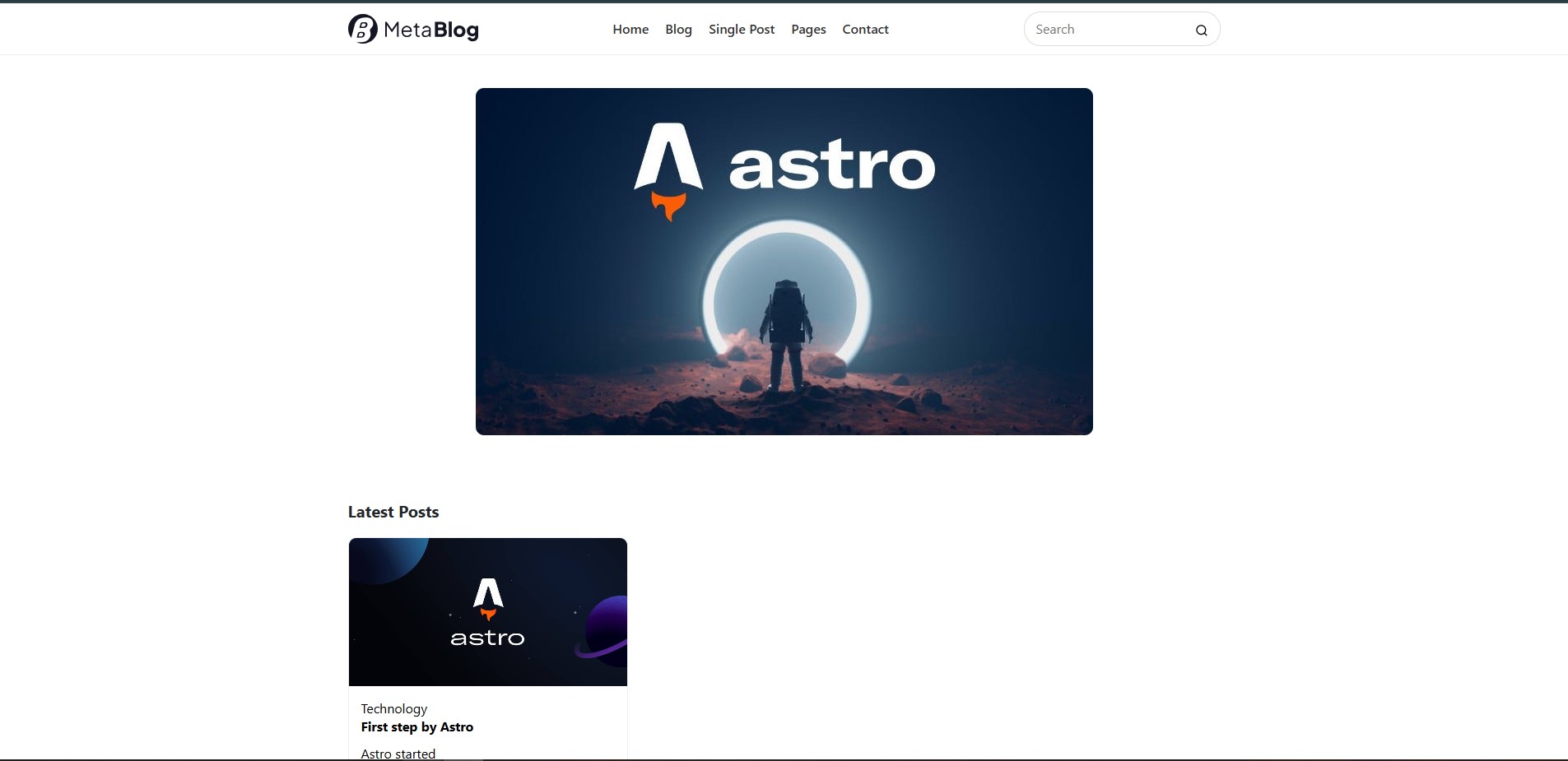1568x761 pixels.
Task: Navigate to Single Post
Action: [742, 30]
